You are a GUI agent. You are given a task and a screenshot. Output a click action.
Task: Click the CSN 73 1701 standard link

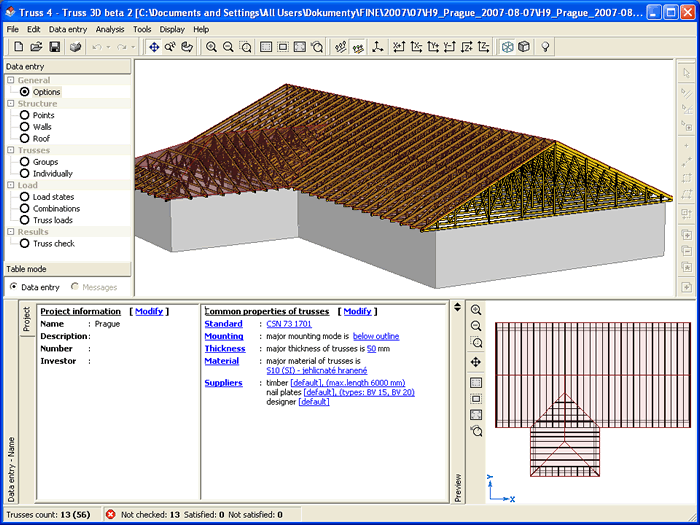pyautogui.click(x=288, y=324)
